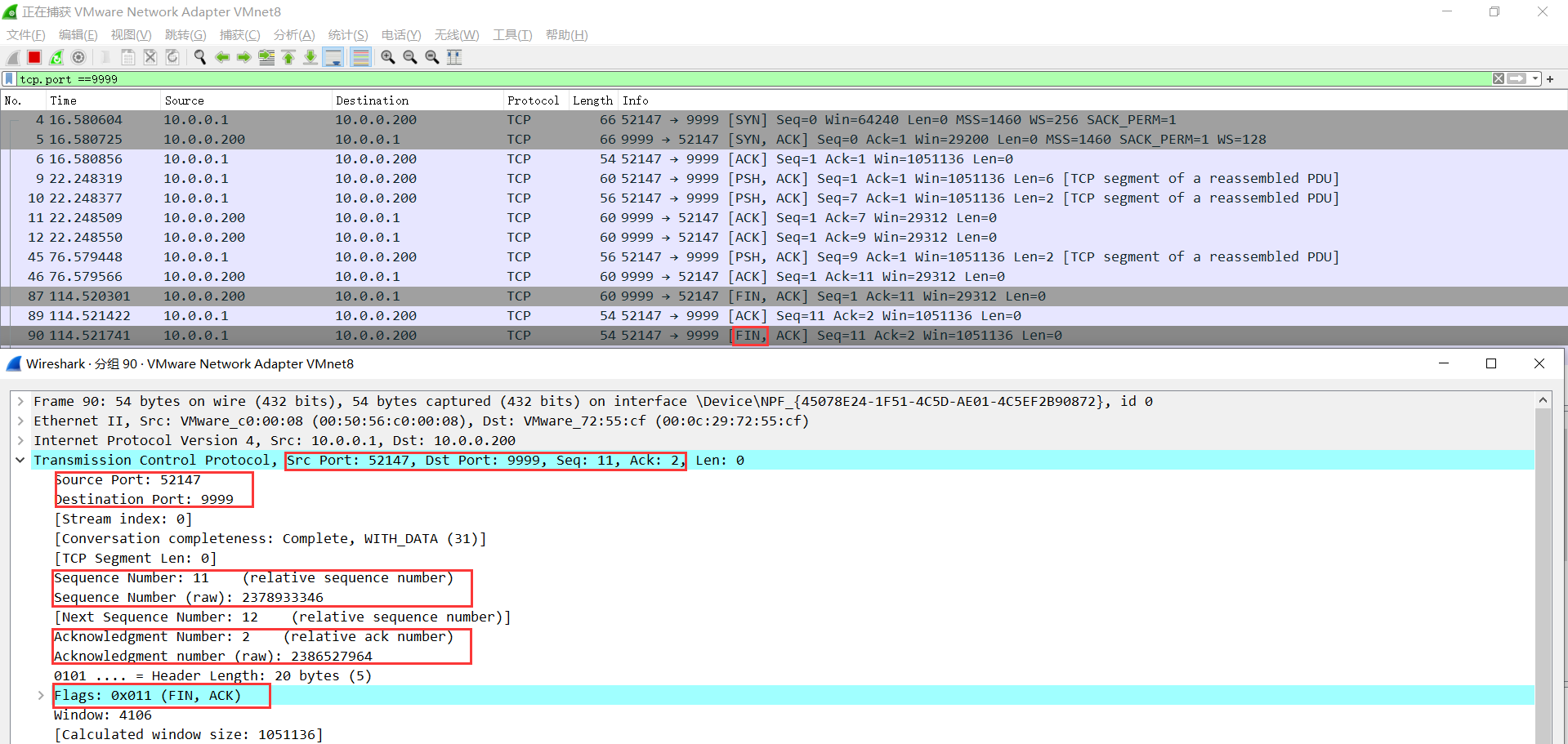Open the 分析(A) menu
The image size is (1568, 744).
coord(294,35)
